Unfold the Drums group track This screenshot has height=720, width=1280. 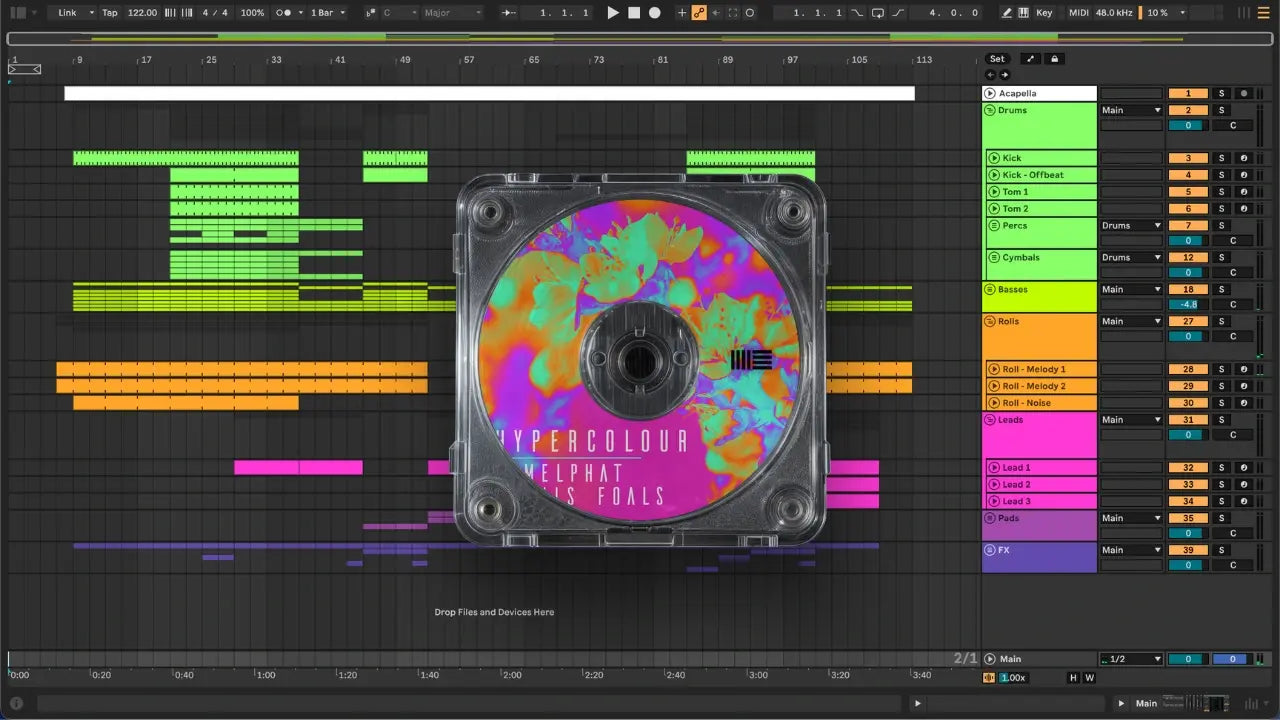(990, 110)
